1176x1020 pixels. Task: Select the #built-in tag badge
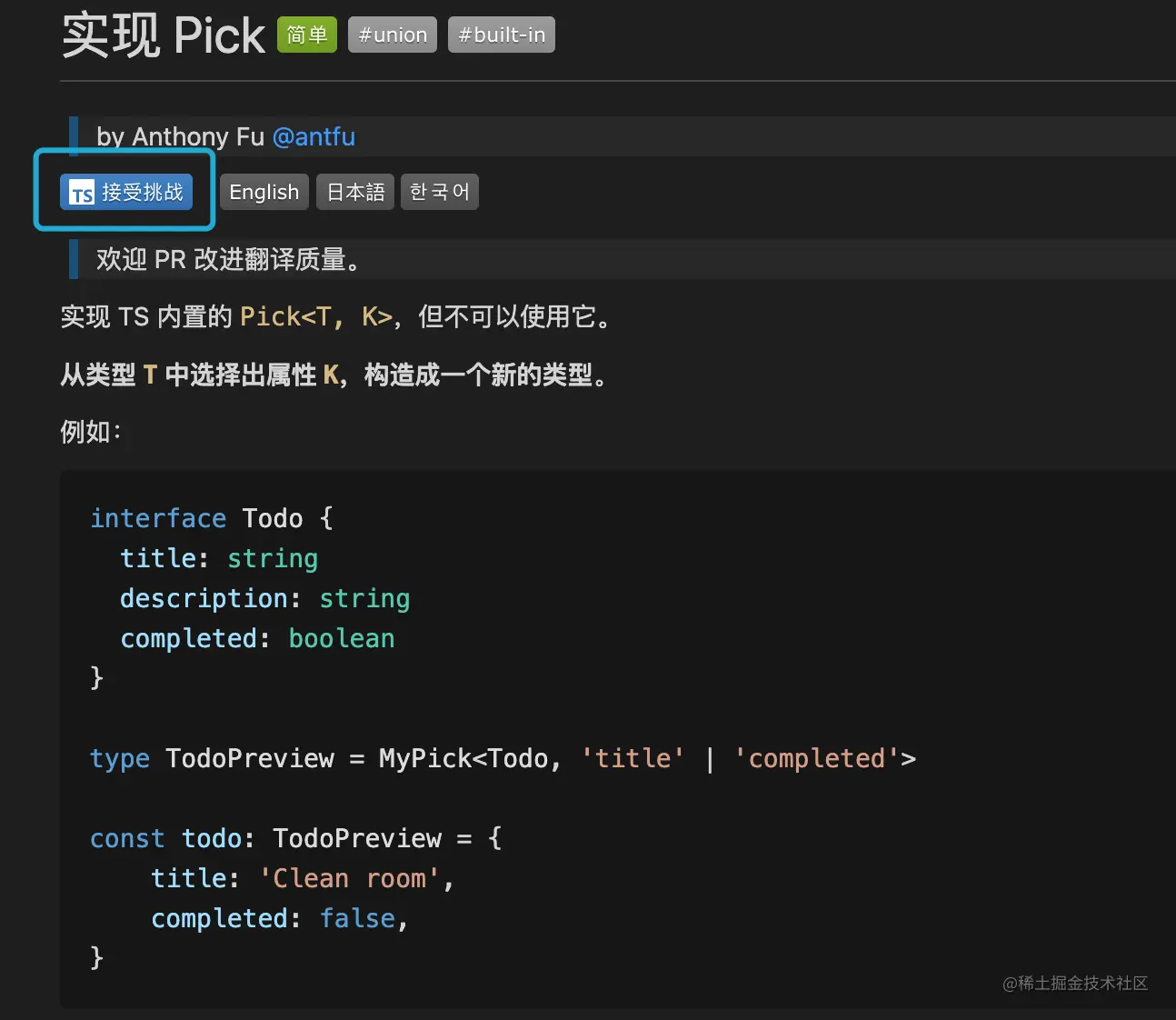tap(502, 35)
